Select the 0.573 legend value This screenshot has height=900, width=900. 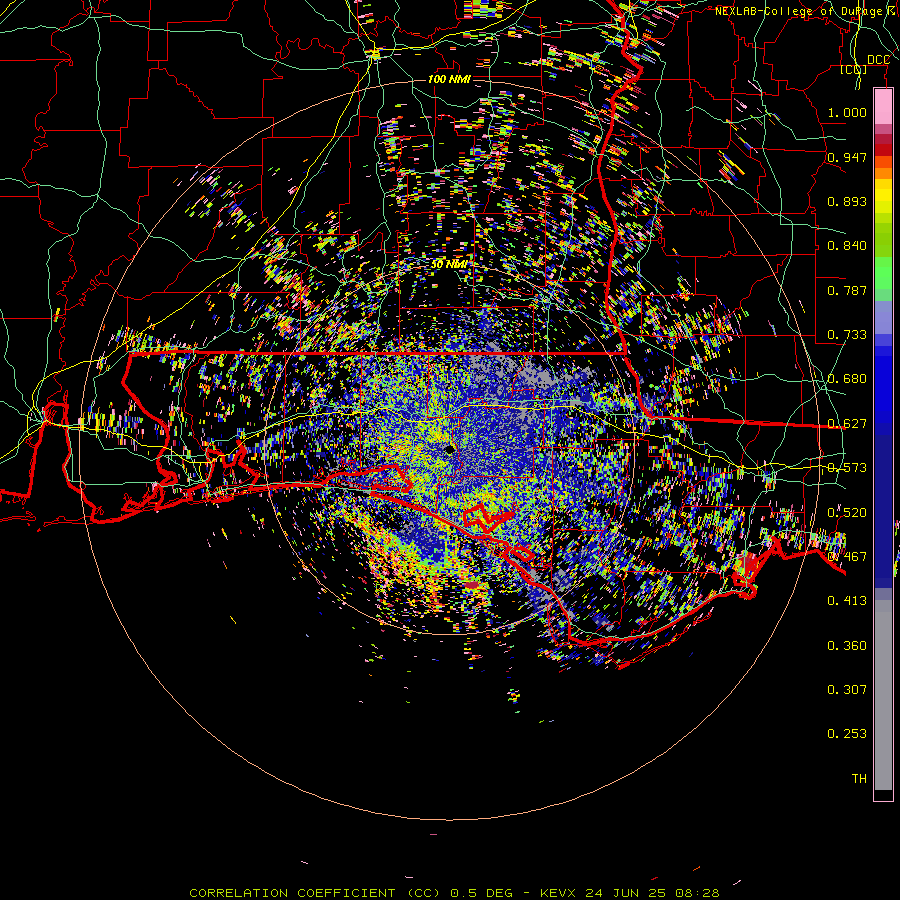point(847,468)
